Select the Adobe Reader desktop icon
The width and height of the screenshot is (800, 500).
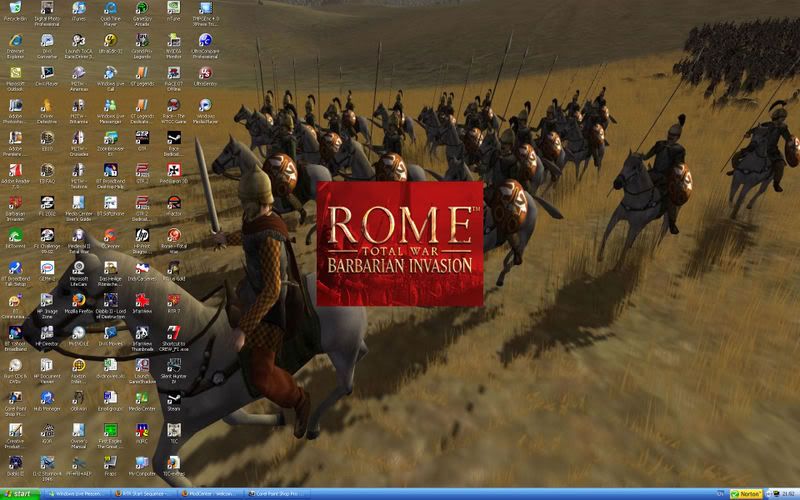[x=15, y=170]
